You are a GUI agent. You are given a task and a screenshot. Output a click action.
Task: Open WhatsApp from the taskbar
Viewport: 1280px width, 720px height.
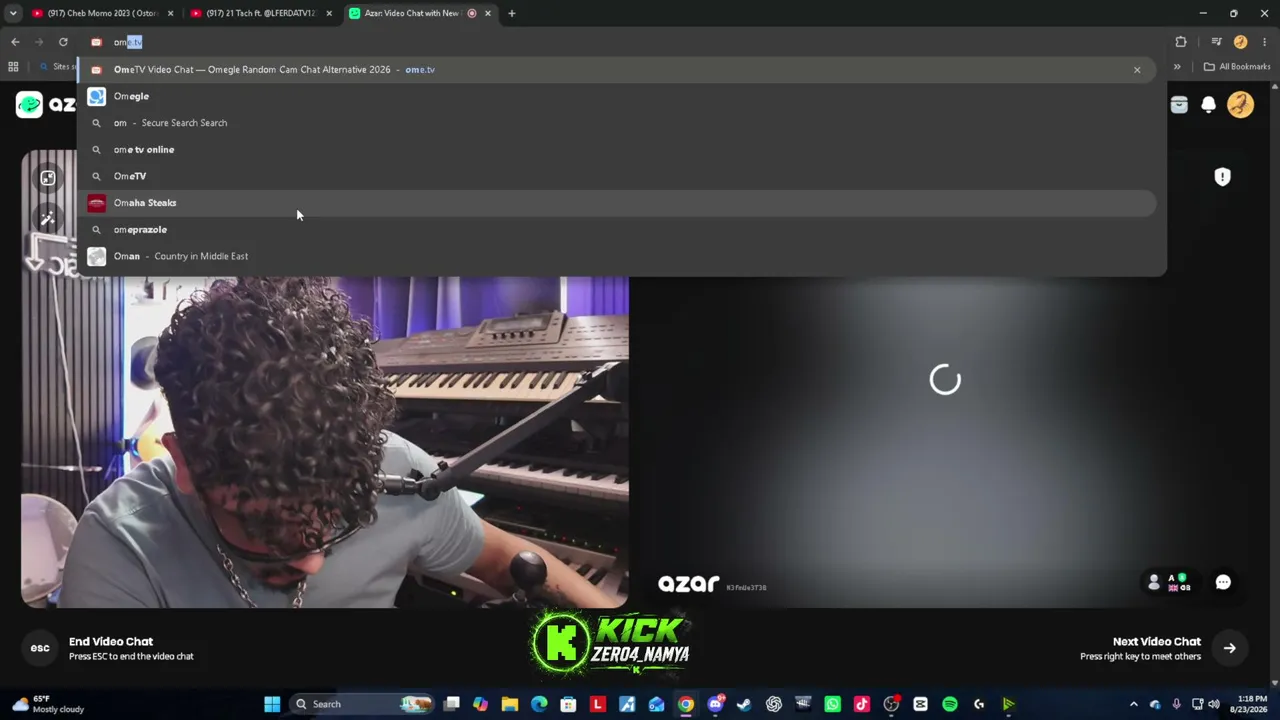832,704
